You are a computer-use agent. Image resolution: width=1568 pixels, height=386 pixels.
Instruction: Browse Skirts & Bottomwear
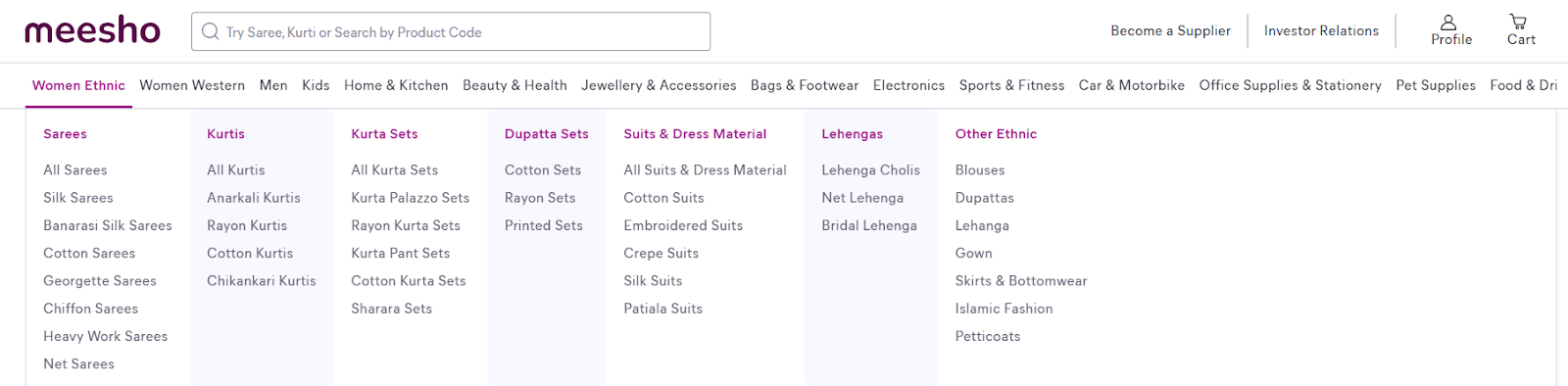[1021, 281]
